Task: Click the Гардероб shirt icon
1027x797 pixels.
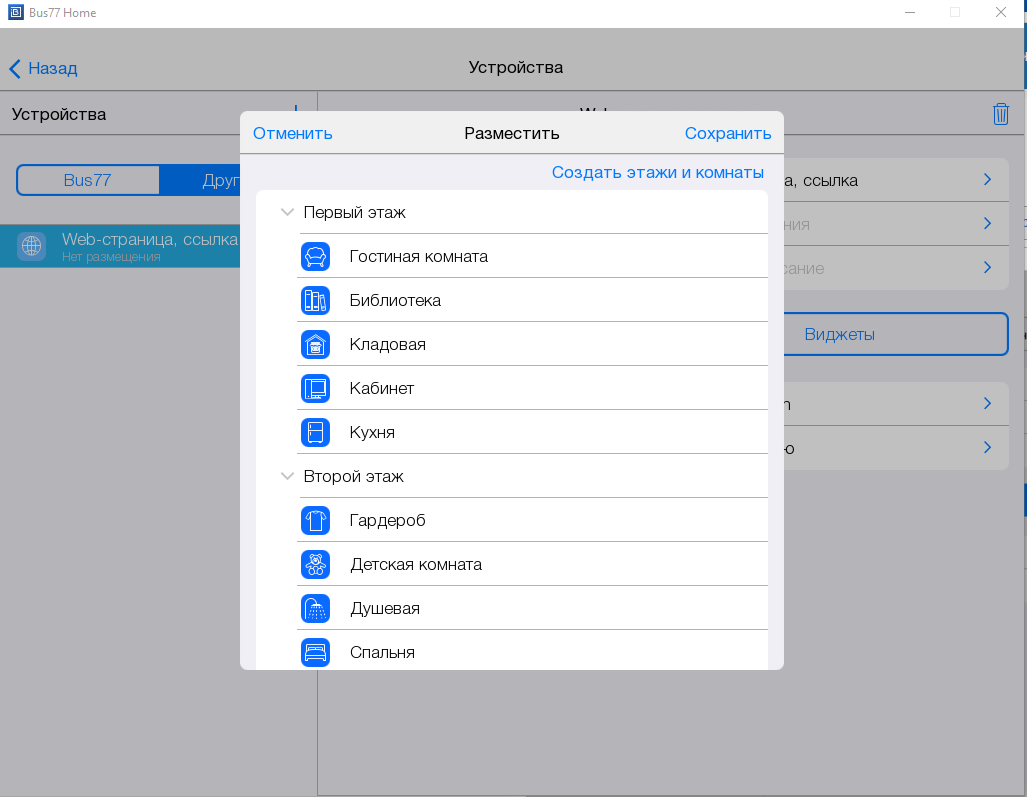Action: pos(315,521)
